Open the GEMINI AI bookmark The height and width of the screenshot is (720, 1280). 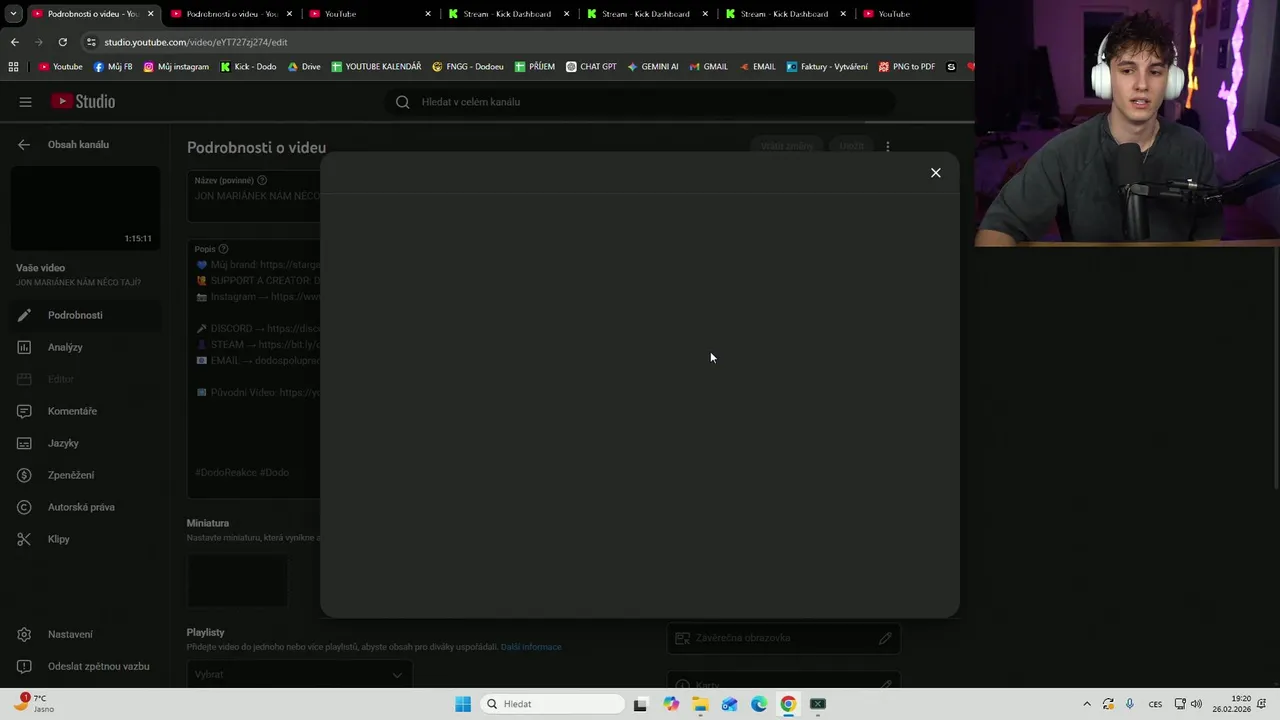pos(652,67)
